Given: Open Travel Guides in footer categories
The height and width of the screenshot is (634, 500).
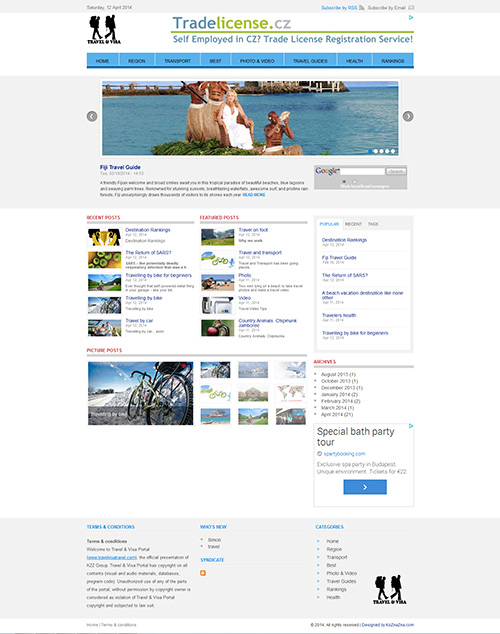Looking at the screenshot, I should (x=341, y=581).
